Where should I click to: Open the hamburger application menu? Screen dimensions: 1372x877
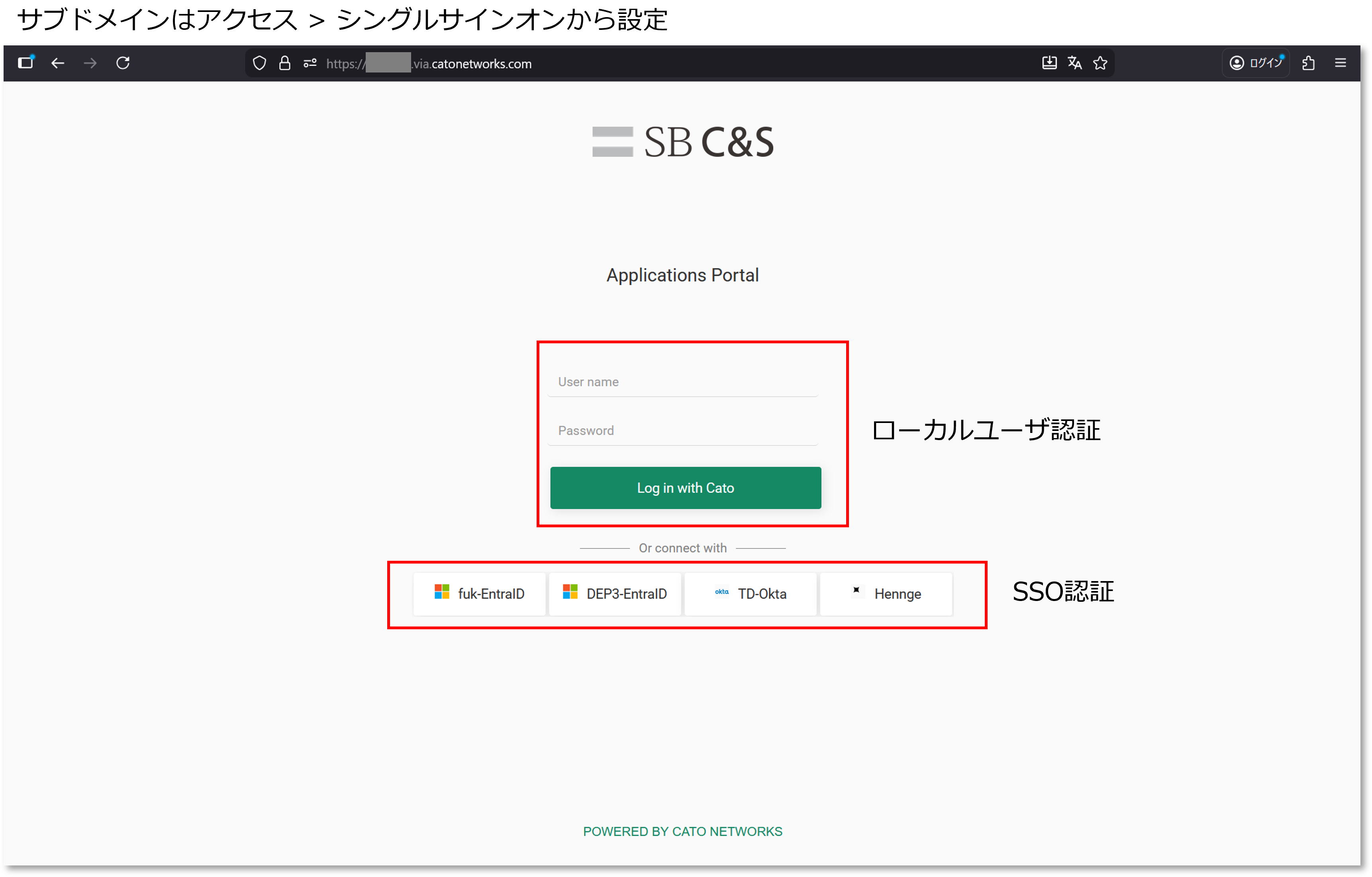coord(1341,63)
